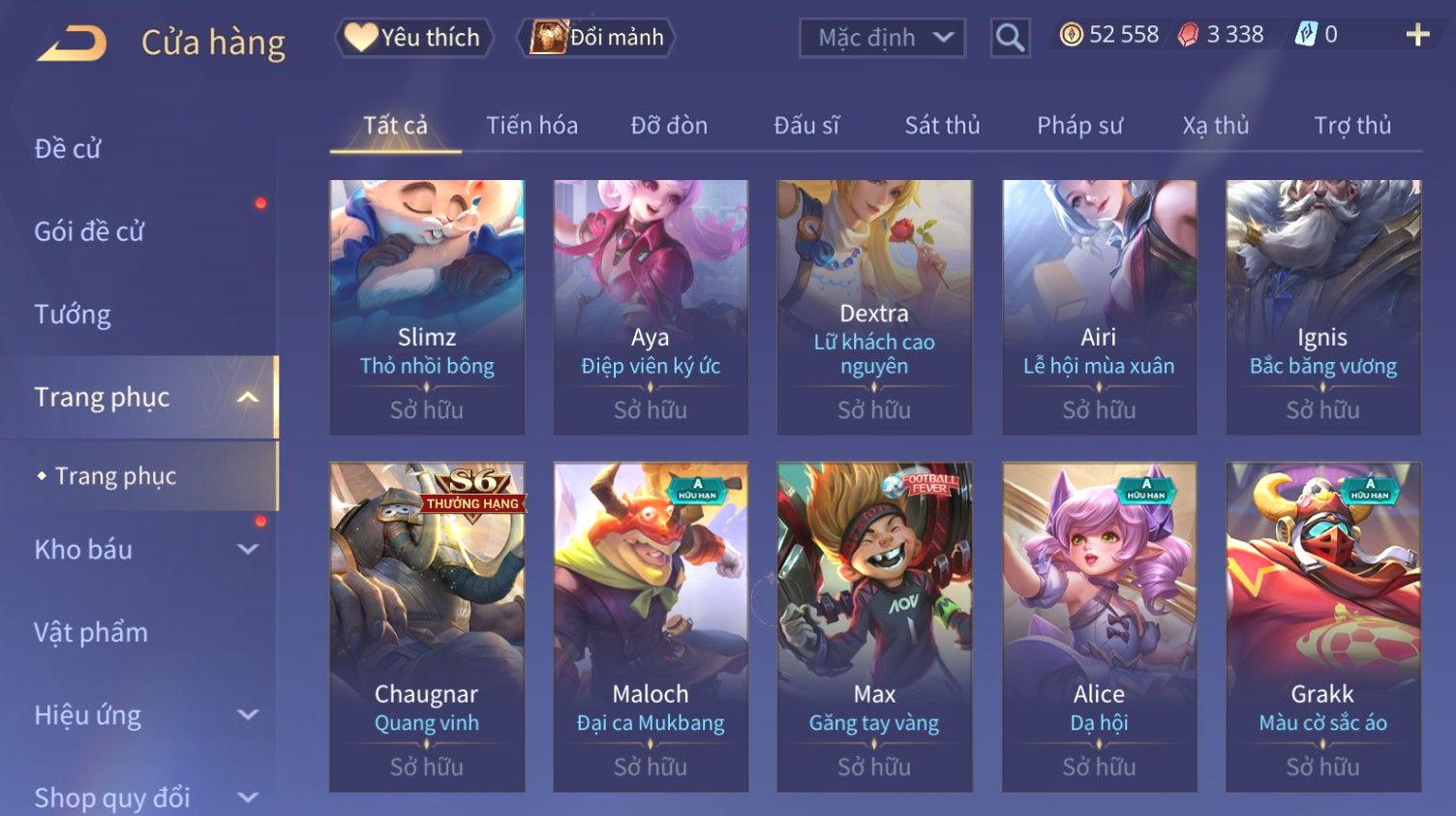Image resolution: width=1456 pixels, height=816 pixels.
Task: Tap the red ruby currency icon
Action: click(x=1188, y=35)
